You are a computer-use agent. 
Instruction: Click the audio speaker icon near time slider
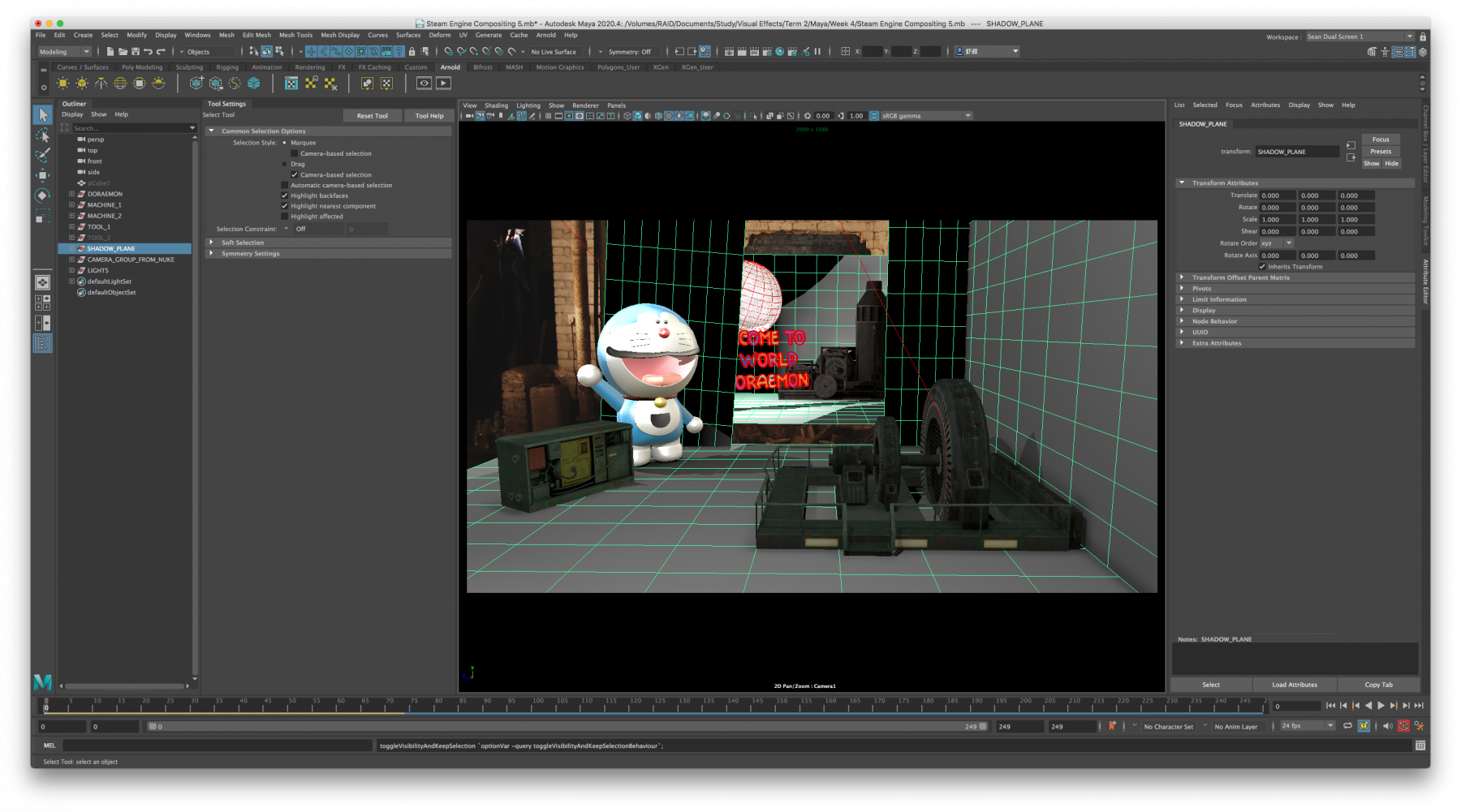tap(1387, 726)
